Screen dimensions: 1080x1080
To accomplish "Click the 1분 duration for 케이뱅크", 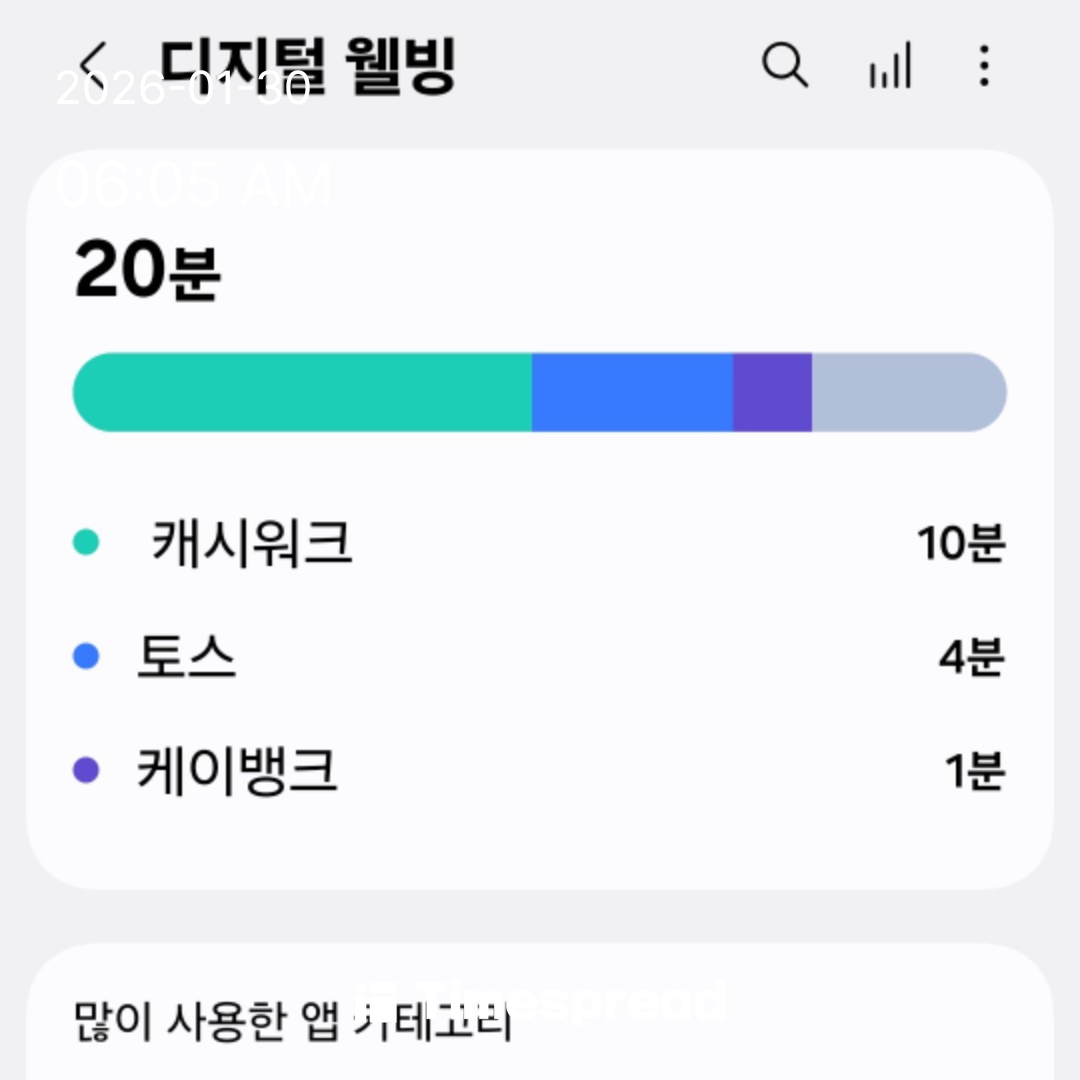I will (974, 771).
